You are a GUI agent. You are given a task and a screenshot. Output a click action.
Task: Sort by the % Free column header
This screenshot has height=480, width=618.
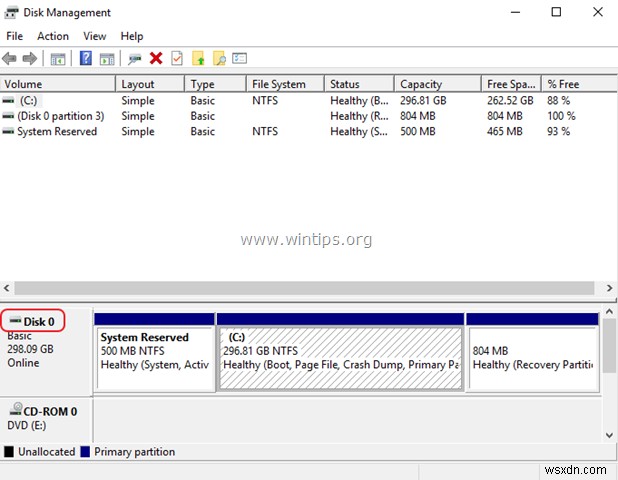(579, 84)
